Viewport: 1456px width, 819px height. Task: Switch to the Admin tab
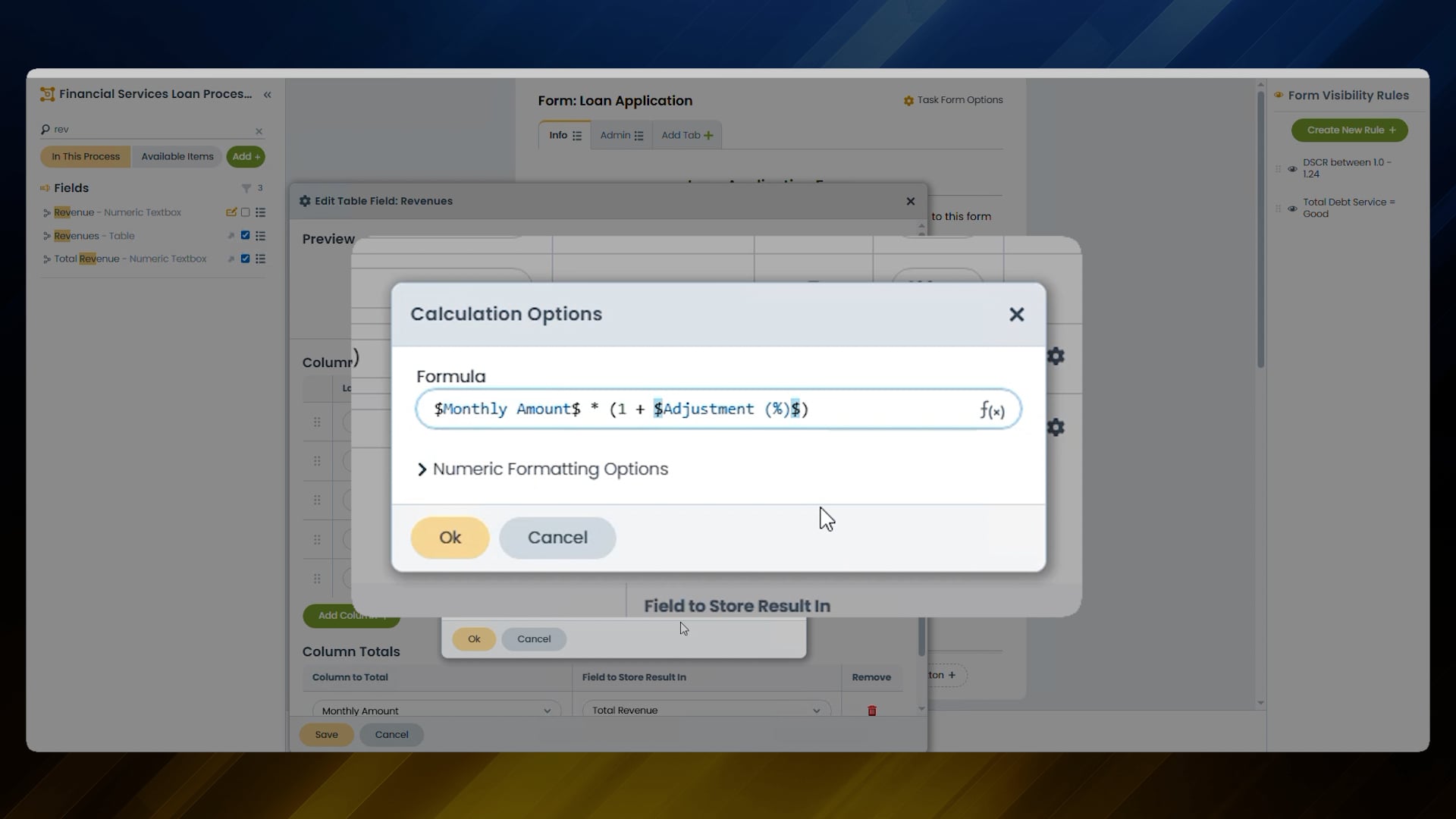click(615, 135)
